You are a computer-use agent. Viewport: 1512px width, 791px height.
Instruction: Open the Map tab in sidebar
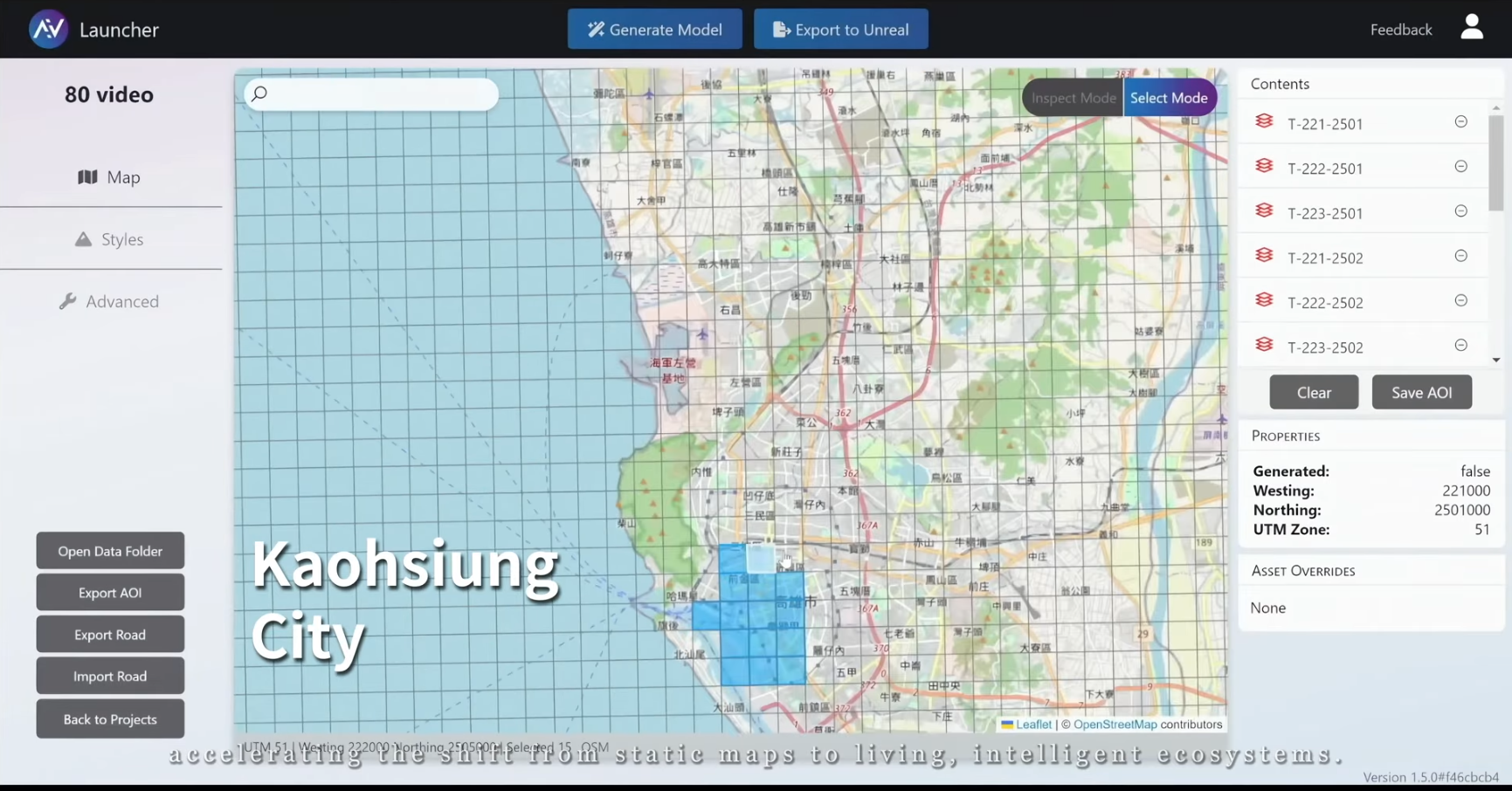click(x=110, y=177)
